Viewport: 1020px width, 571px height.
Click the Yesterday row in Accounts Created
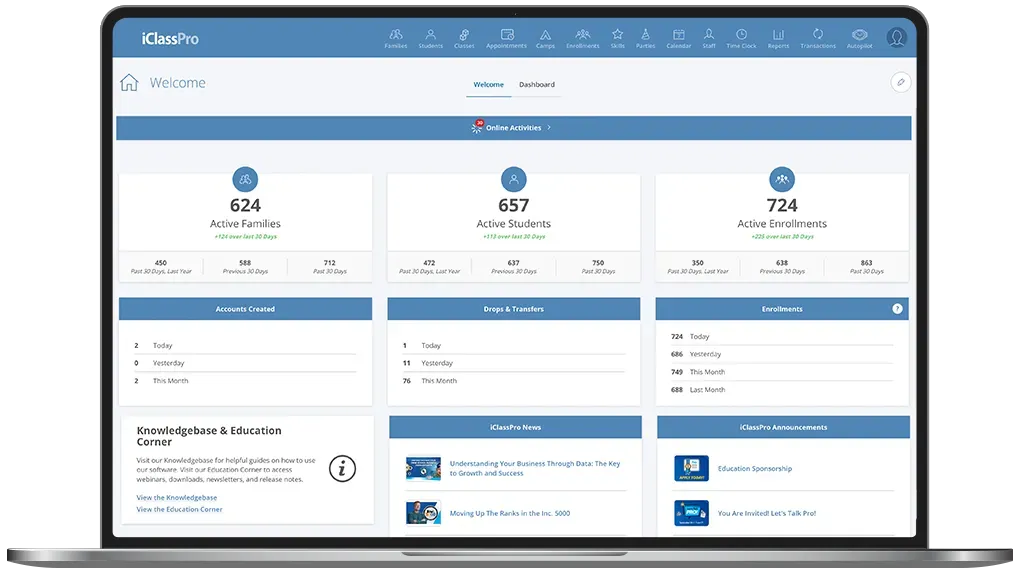[x=245, y=363]
